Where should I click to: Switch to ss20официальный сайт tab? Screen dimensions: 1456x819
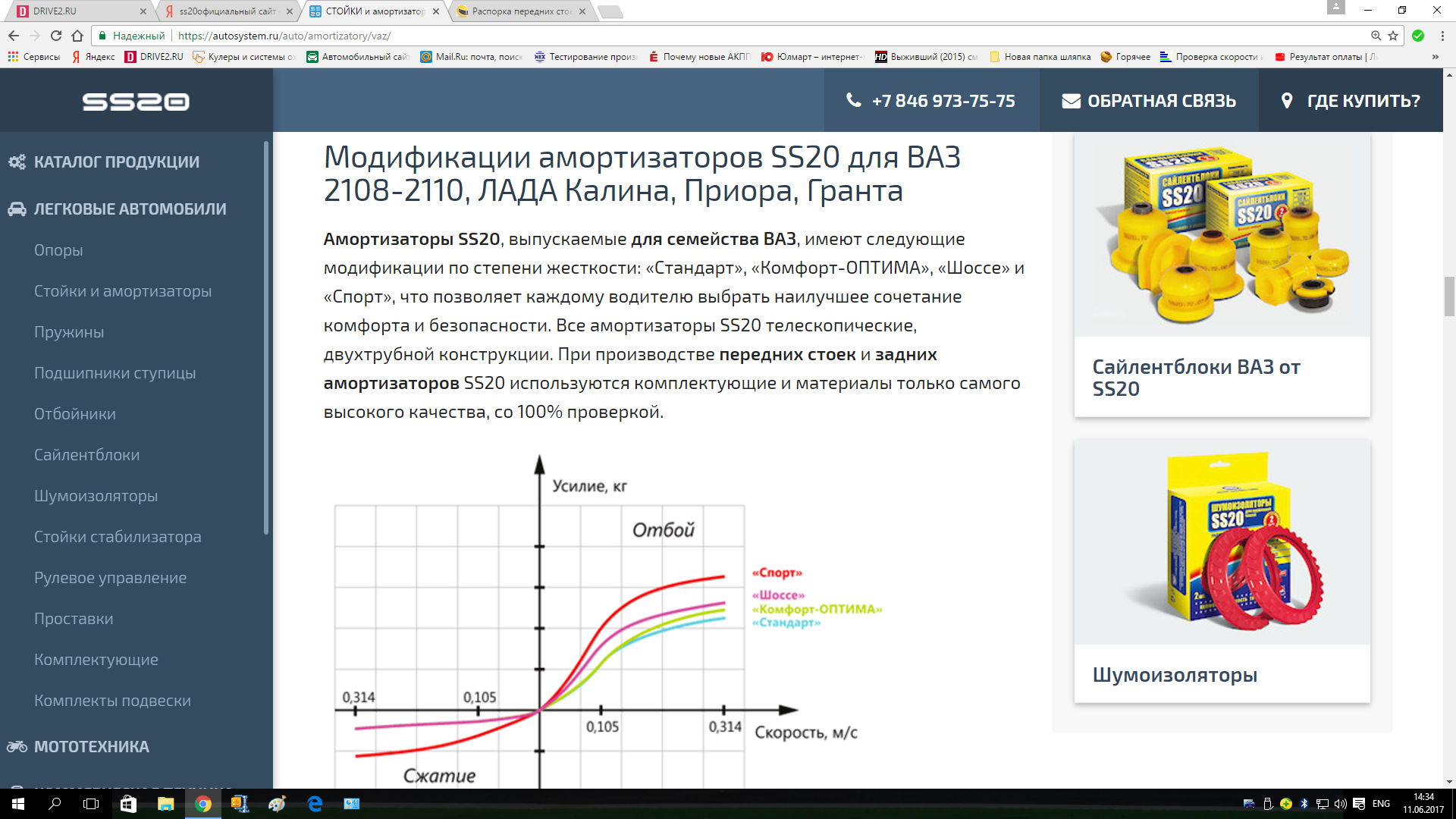[227, 11]
